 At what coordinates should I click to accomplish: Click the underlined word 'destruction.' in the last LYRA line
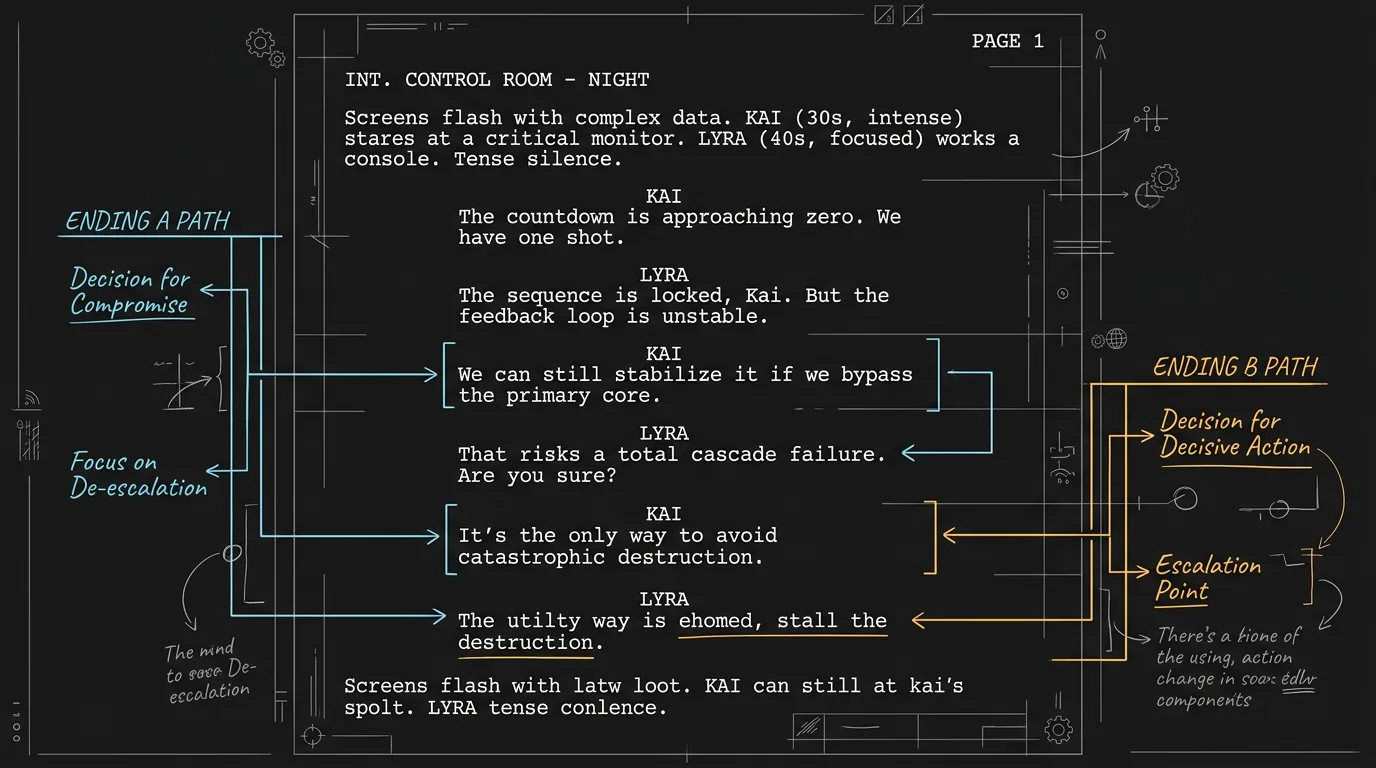531,642
